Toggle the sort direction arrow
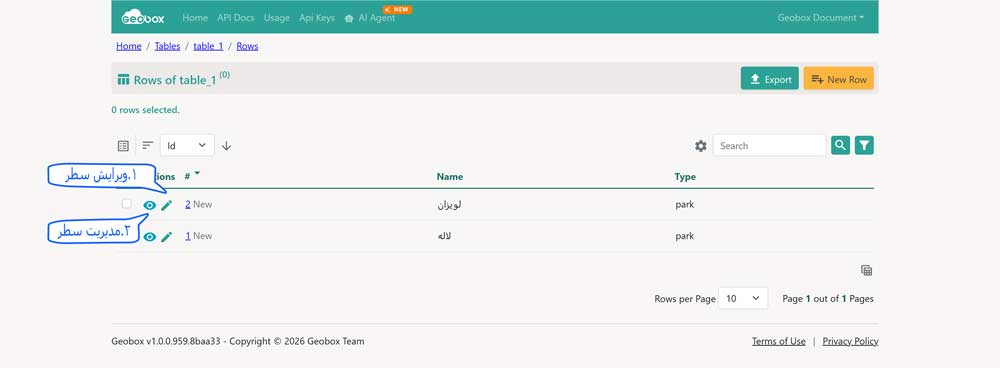Viewport: 1000px width, 368px height. tap(226, 145)
